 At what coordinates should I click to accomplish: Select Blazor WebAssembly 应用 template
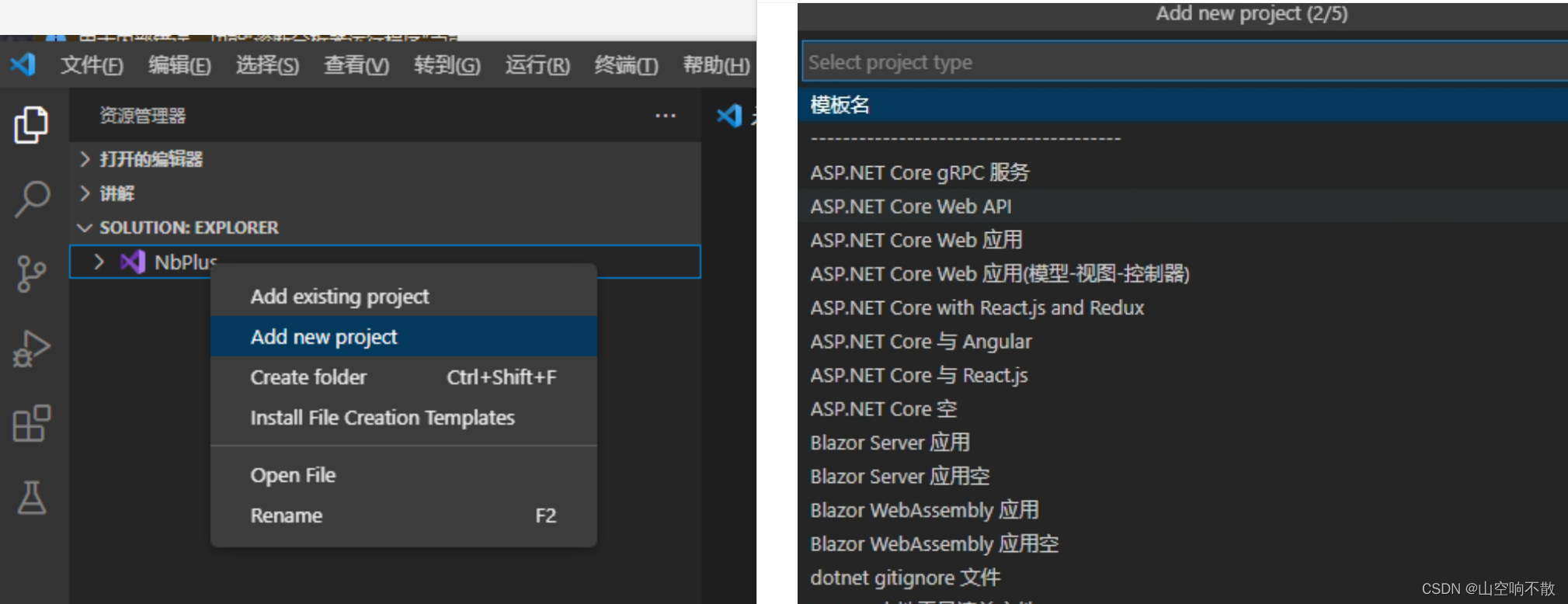[1183, 510]
